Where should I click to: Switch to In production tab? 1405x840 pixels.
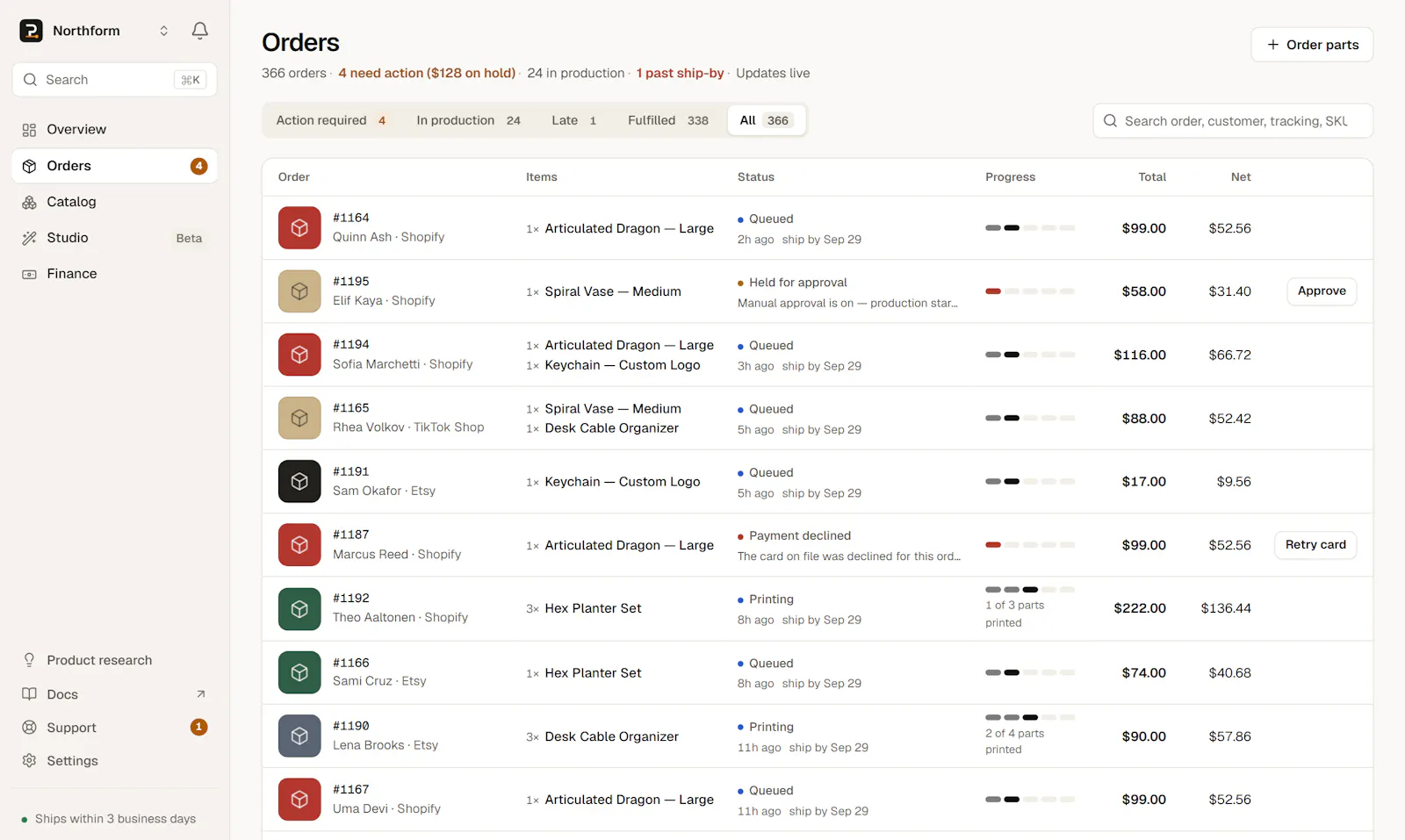[468, 120]
